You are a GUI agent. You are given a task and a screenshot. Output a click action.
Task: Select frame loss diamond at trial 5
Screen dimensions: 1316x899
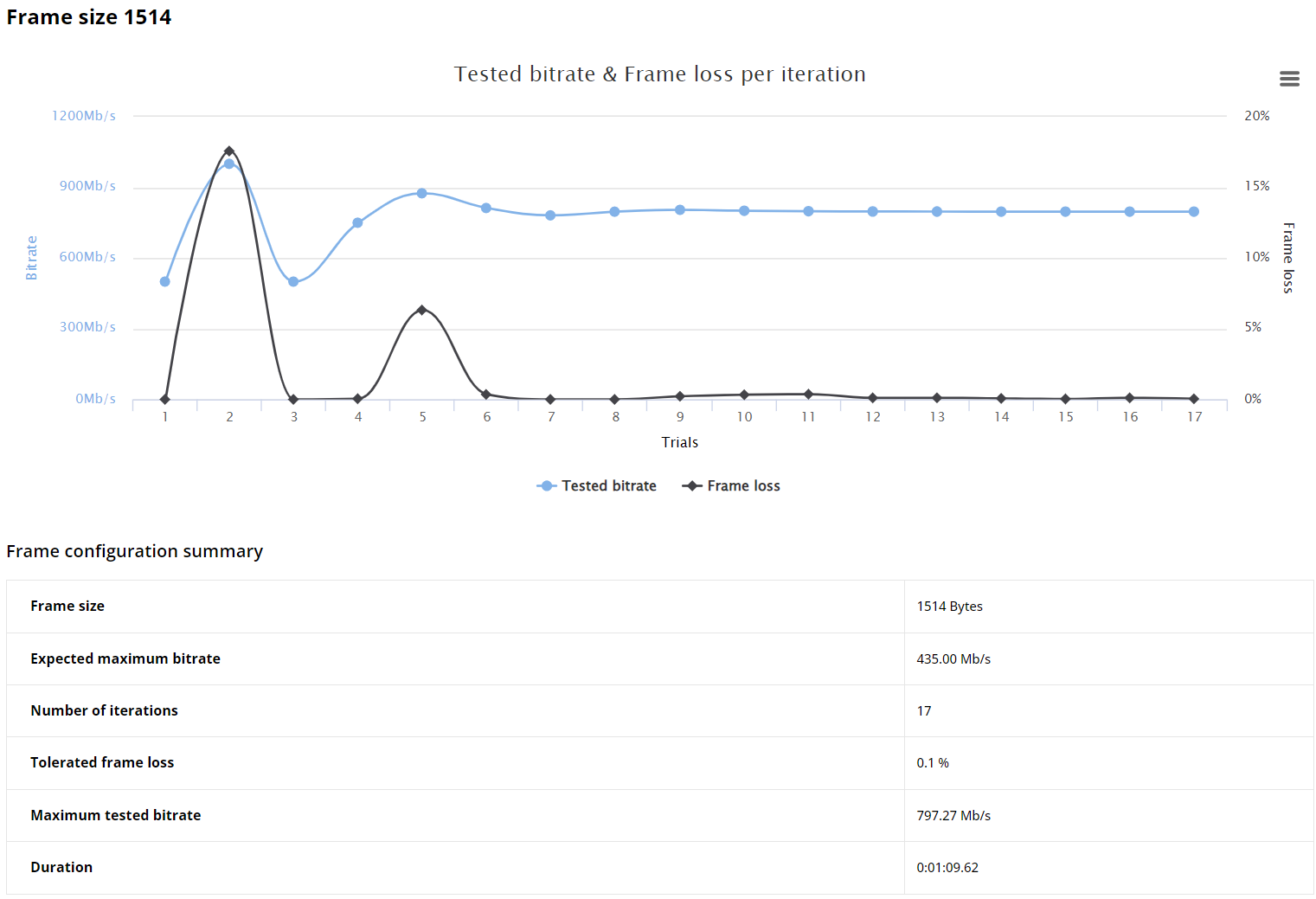coord(422,310)
